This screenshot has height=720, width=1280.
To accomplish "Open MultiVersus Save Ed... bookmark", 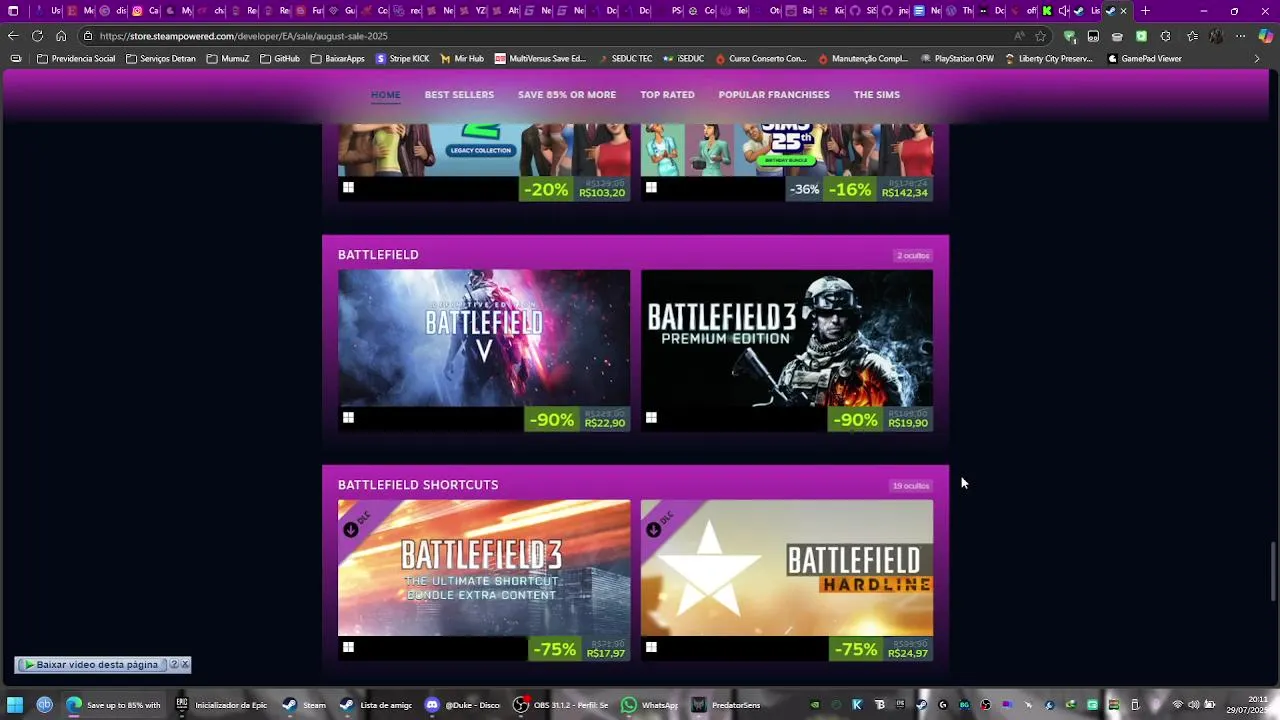I will click(540, 59).
